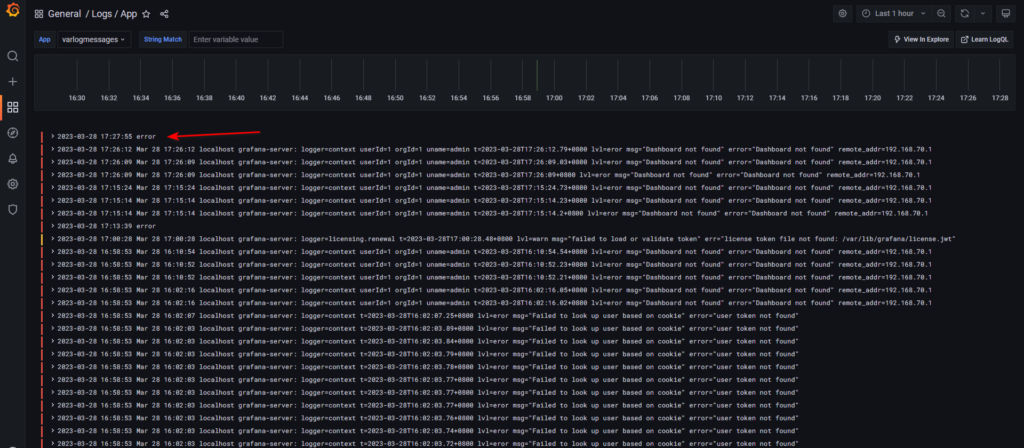
Task: Open the Last 1 hour time picker
Action: pyautogui.click(x=894, y=14)
